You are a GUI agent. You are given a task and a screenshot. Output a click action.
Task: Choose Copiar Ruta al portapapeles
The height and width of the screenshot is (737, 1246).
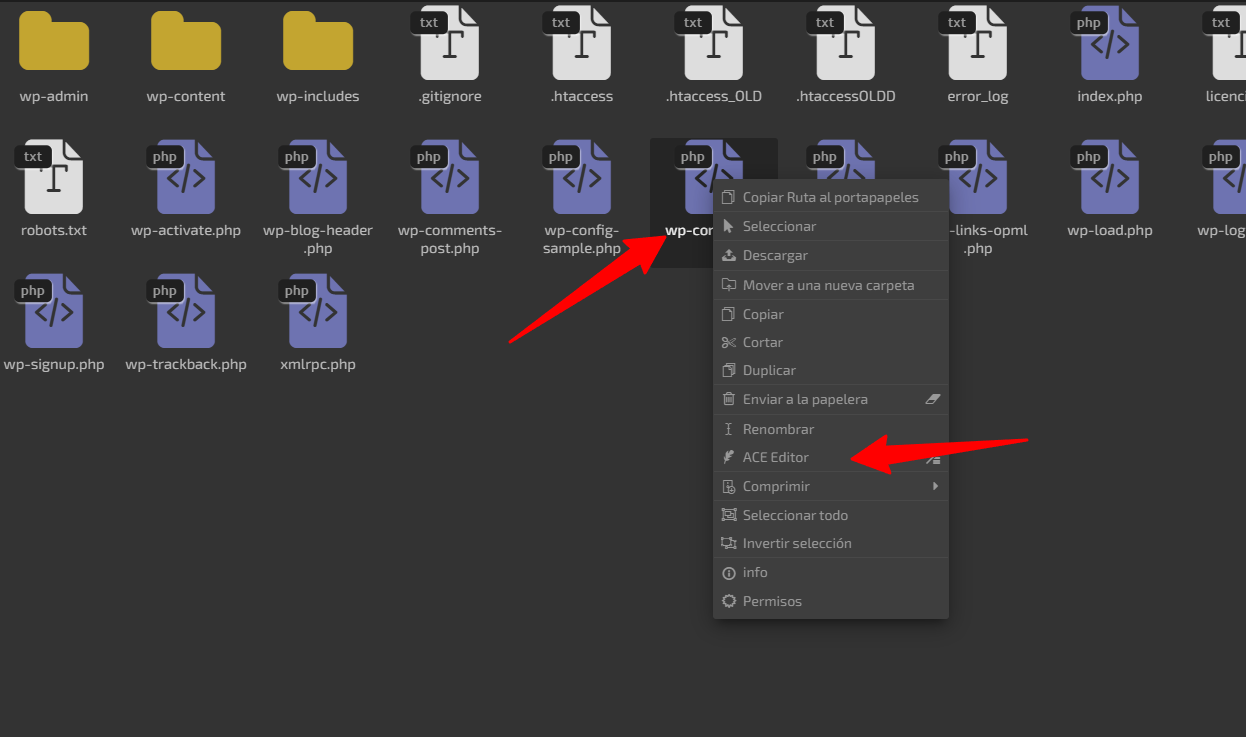pyautogui.click(x=830, y=197)
